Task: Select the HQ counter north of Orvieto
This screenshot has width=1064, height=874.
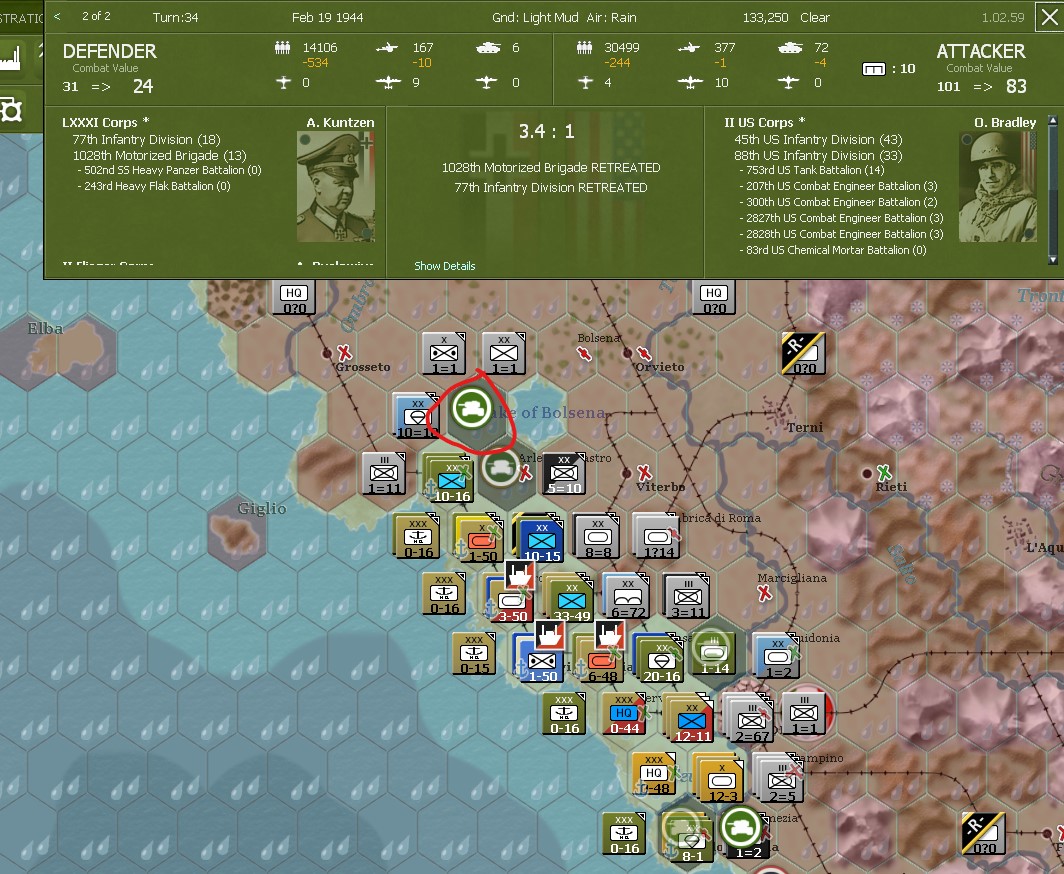Action: point(713,299)
